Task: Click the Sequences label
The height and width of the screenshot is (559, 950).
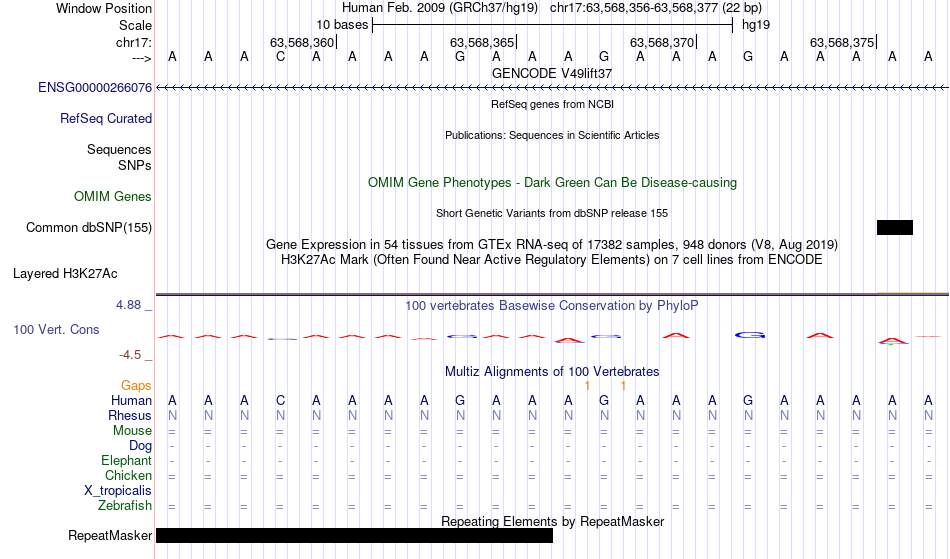Action: point(119,150)
